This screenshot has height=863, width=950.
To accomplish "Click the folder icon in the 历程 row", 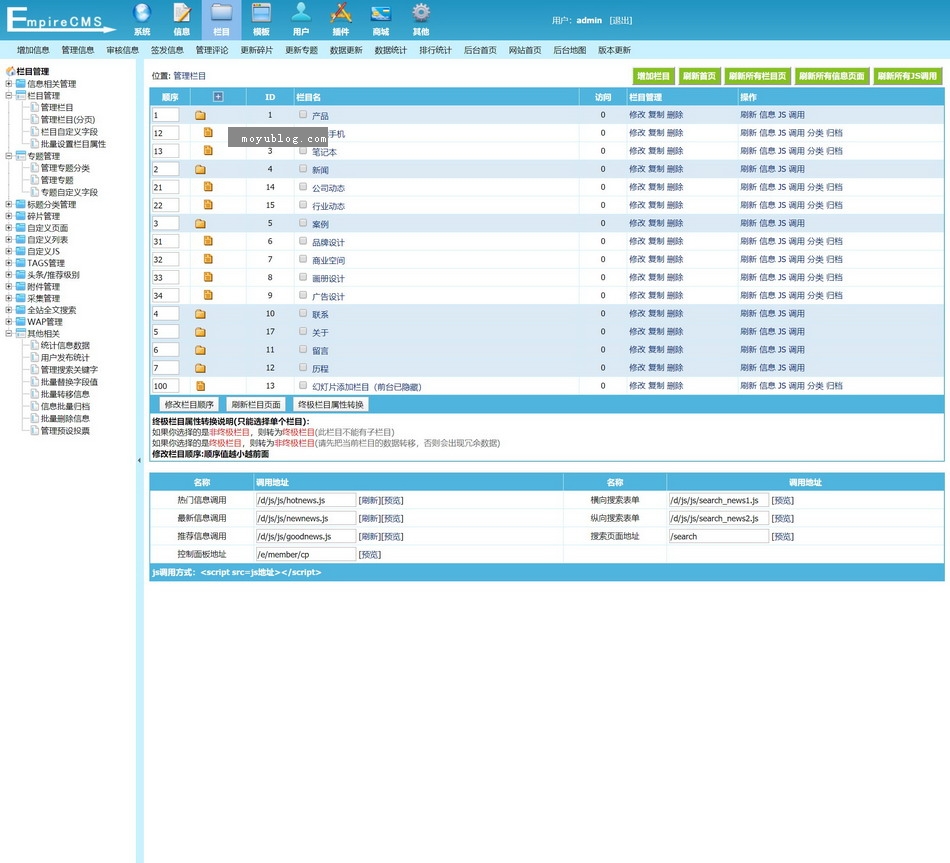I will [x=201, y=368].
